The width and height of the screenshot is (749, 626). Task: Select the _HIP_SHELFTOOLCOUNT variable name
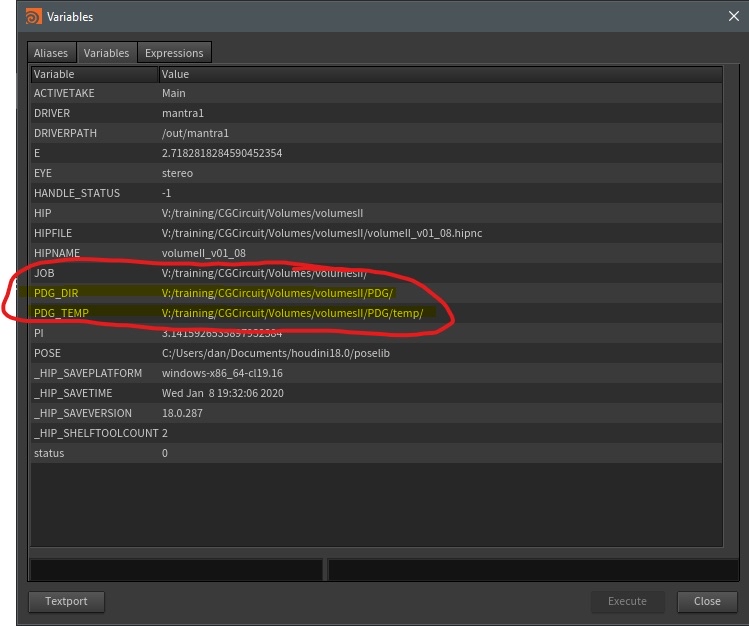96,434
